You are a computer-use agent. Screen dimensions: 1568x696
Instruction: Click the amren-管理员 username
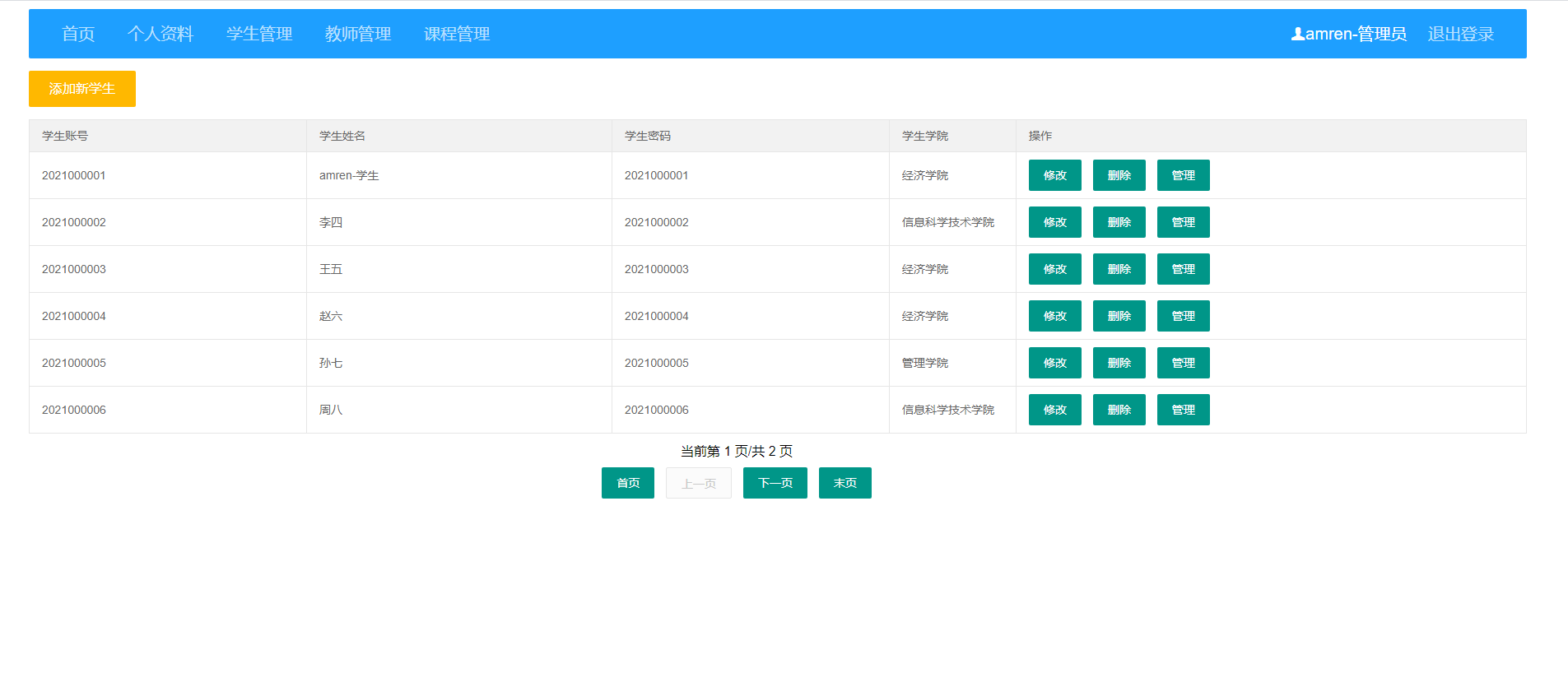pos(1356,34)
